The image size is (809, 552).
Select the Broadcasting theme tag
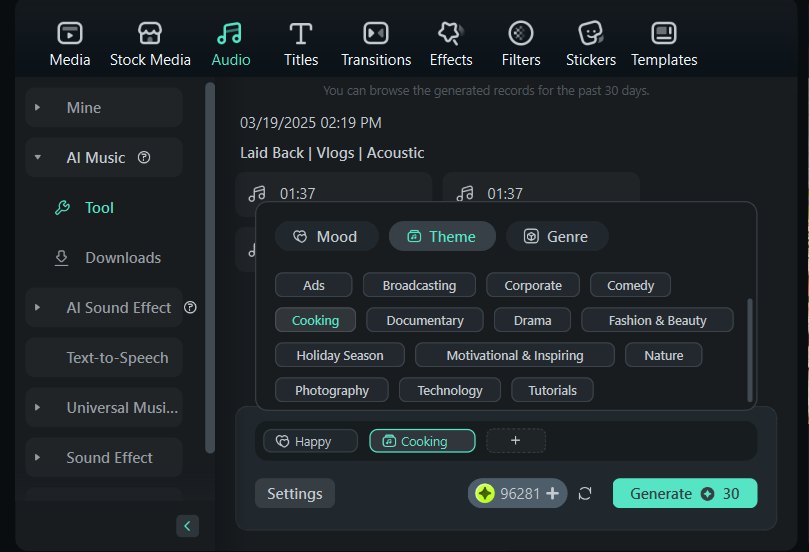pyautogui.click(x=419, y=285)
